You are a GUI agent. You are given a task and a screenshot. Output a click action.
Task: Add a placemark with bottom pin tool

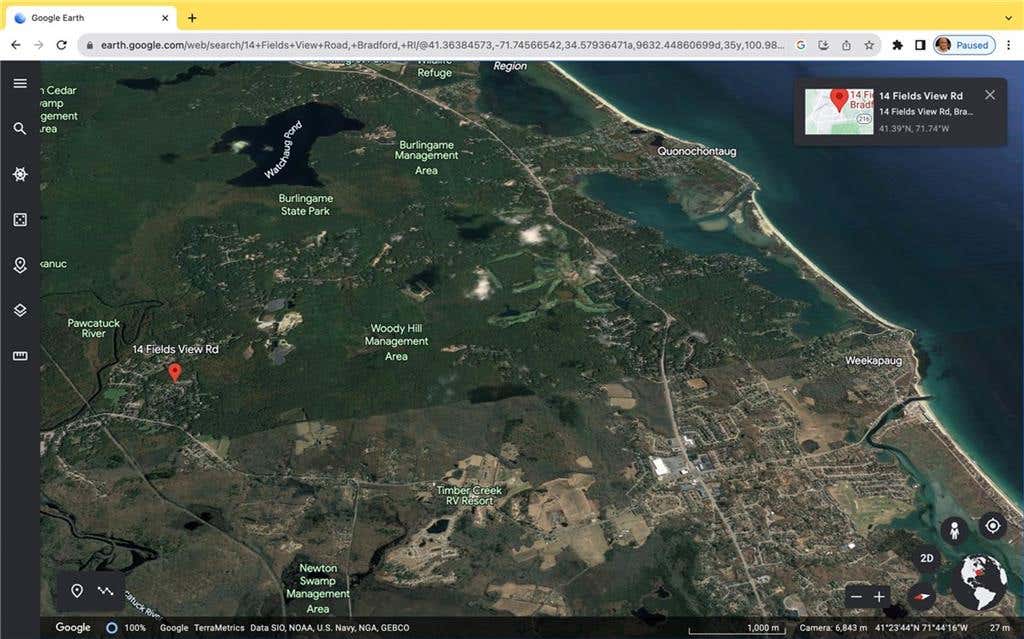coord(77,591)
